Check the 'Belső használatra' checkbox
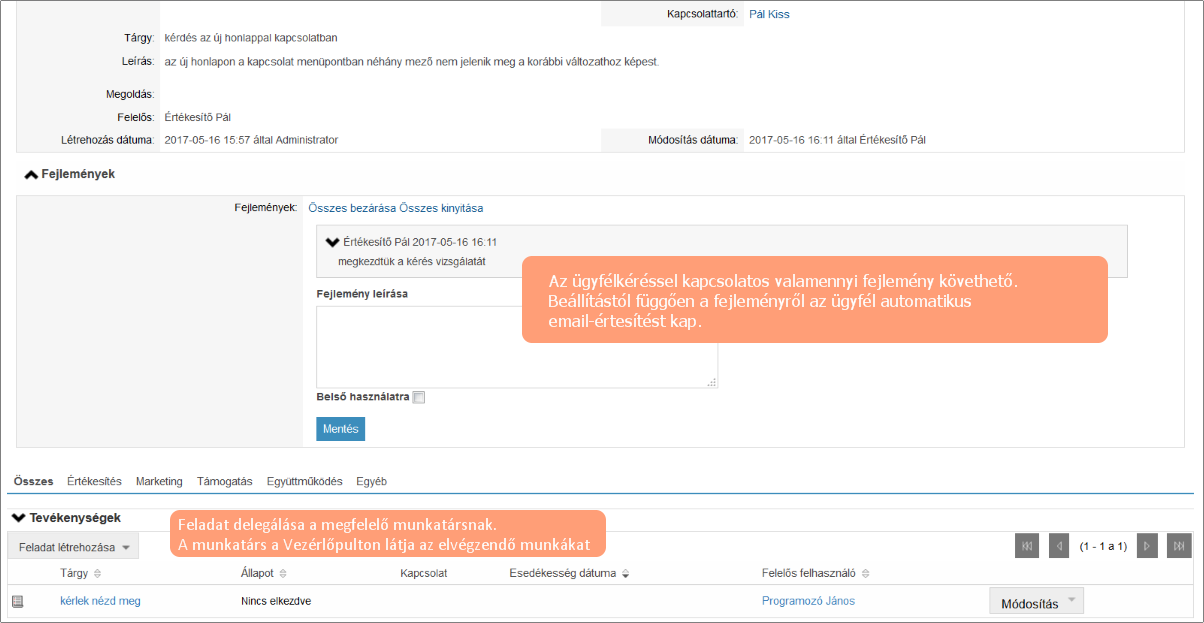The width and height of the screenshot is (1204, 623). [x=419, y=397]
